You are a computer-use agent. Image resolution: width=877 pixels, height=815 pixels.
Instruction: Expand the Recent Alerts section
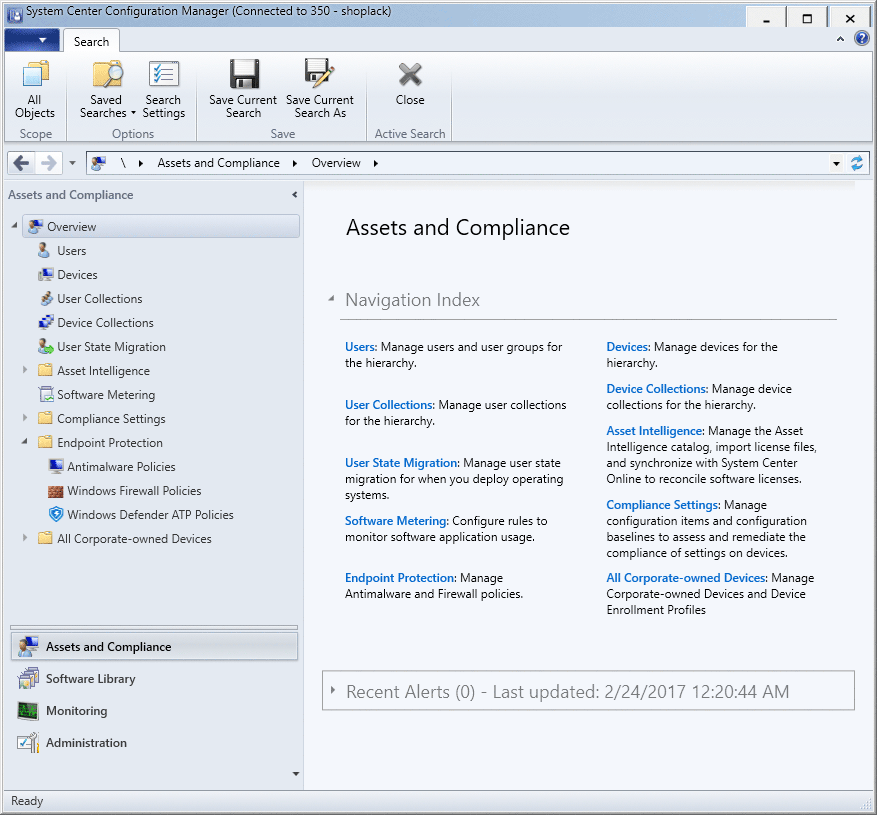click(333, 690)
